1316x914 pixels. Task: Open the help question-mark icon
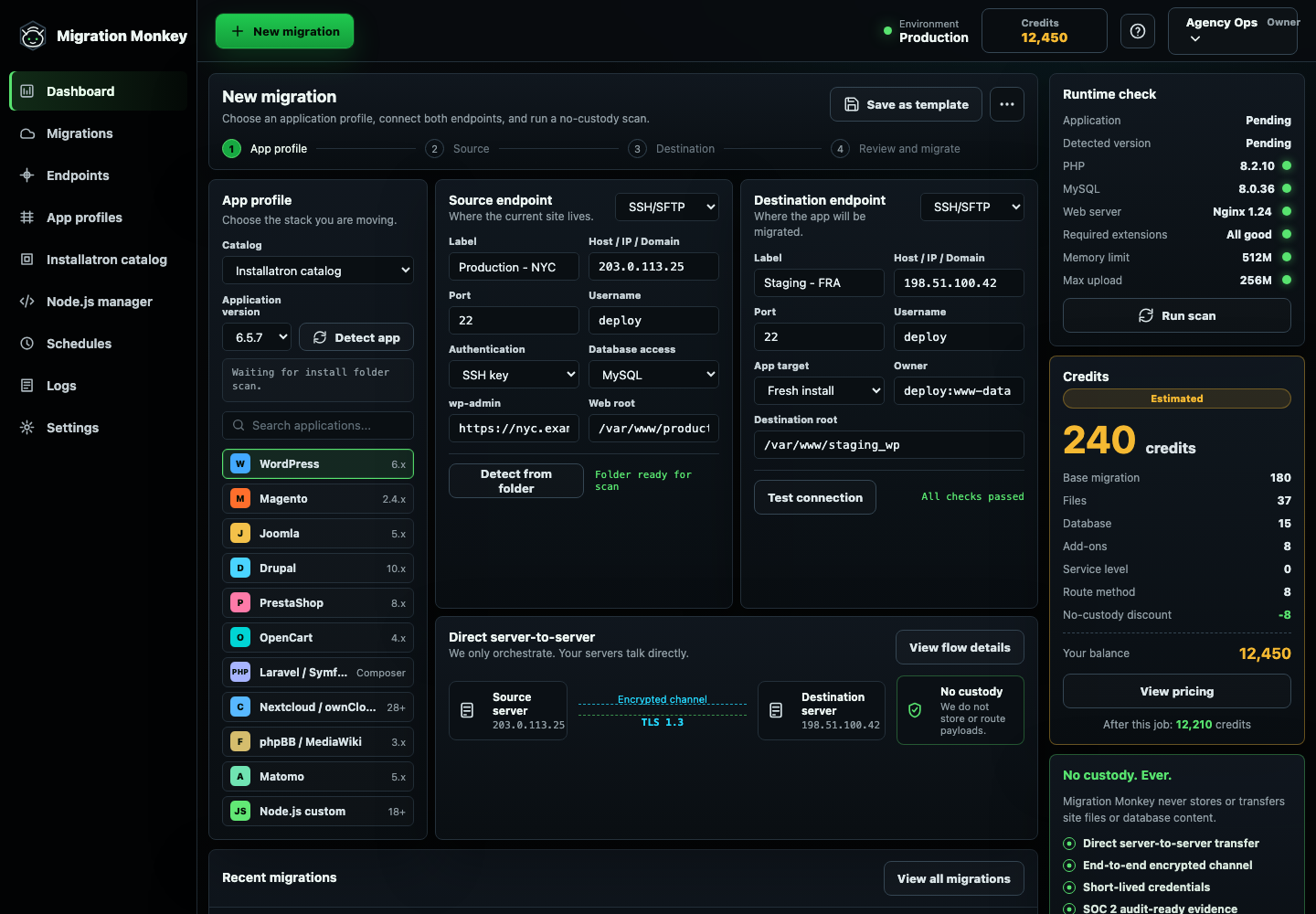point(1138,31)
